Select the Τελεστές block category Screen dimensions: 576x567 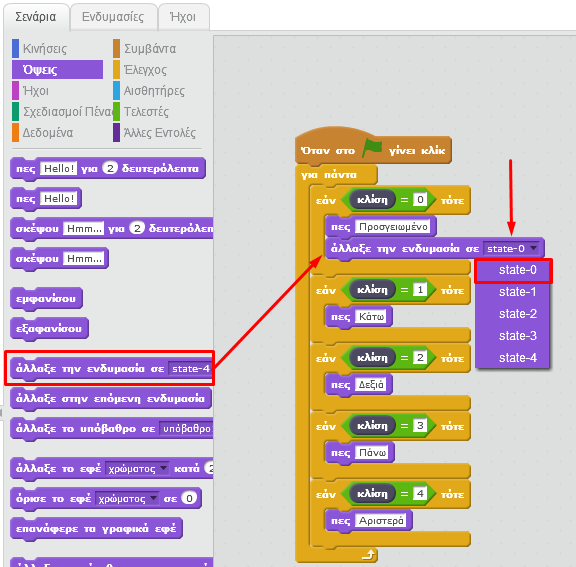pos(146,111)
